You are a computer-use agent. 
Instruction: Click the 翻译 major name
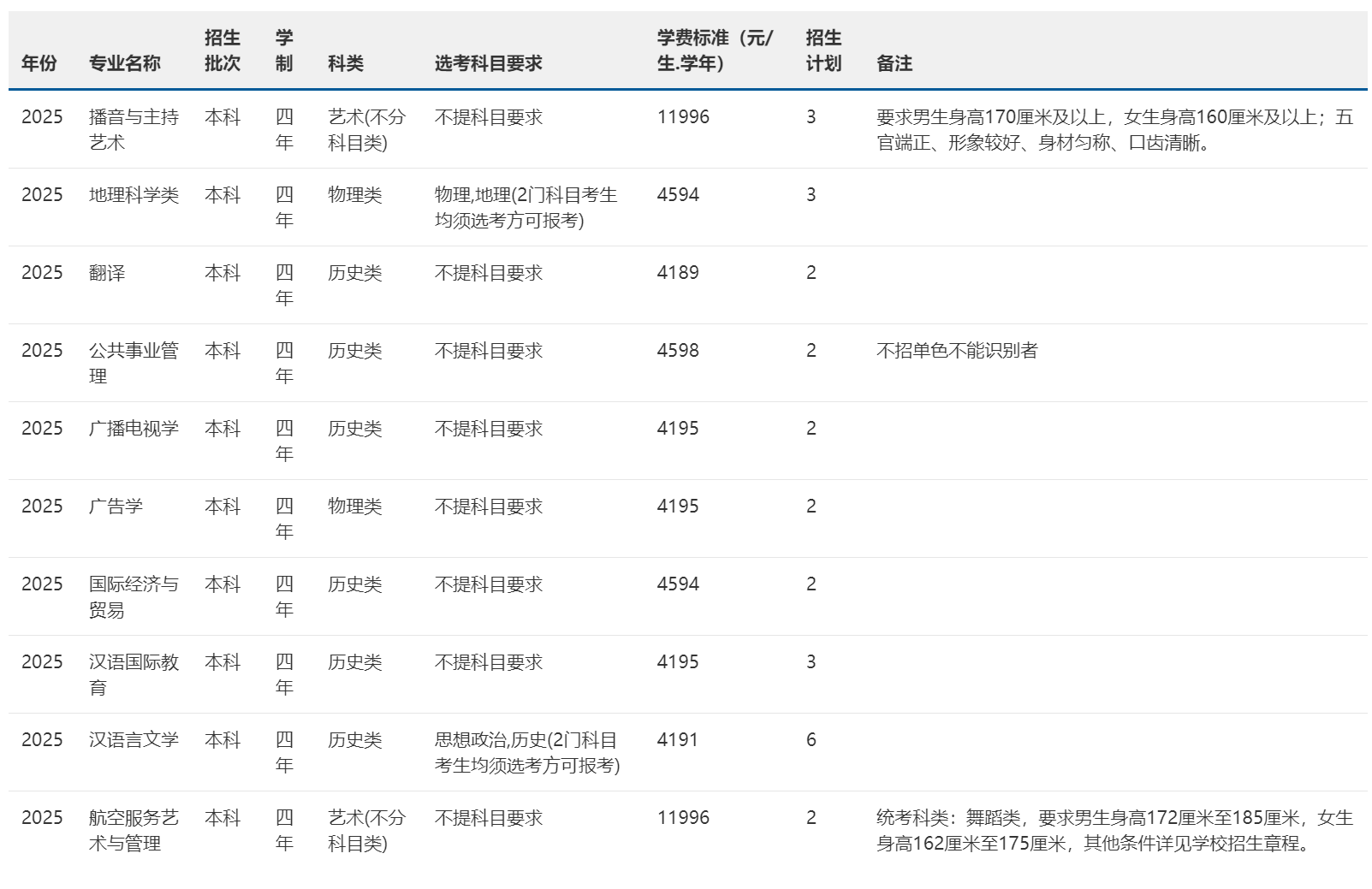pyautogui.click(x=107, y=273)
